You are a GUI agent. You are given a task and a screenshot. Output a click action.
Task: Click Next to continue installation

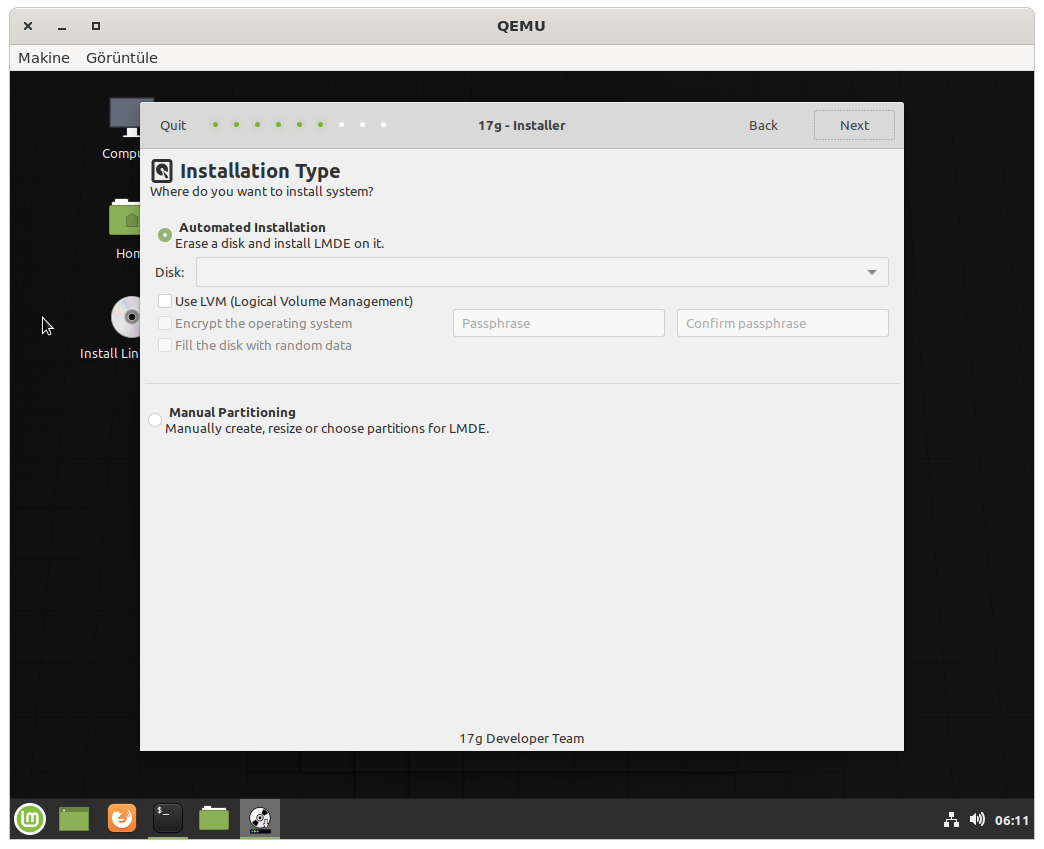point(854,125)
